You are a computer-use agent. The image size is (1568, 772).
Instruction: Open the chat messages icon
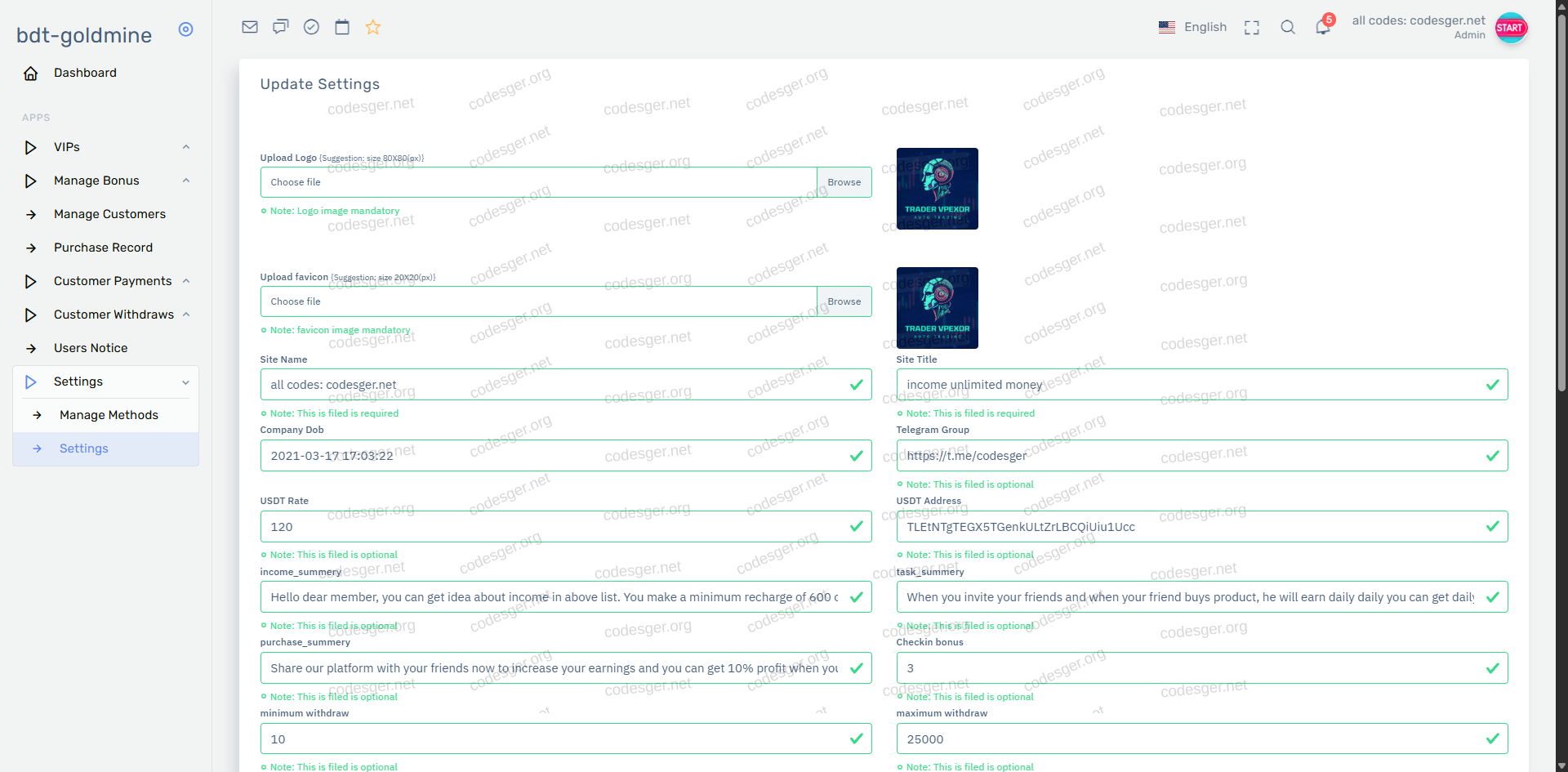click(281, 27)
